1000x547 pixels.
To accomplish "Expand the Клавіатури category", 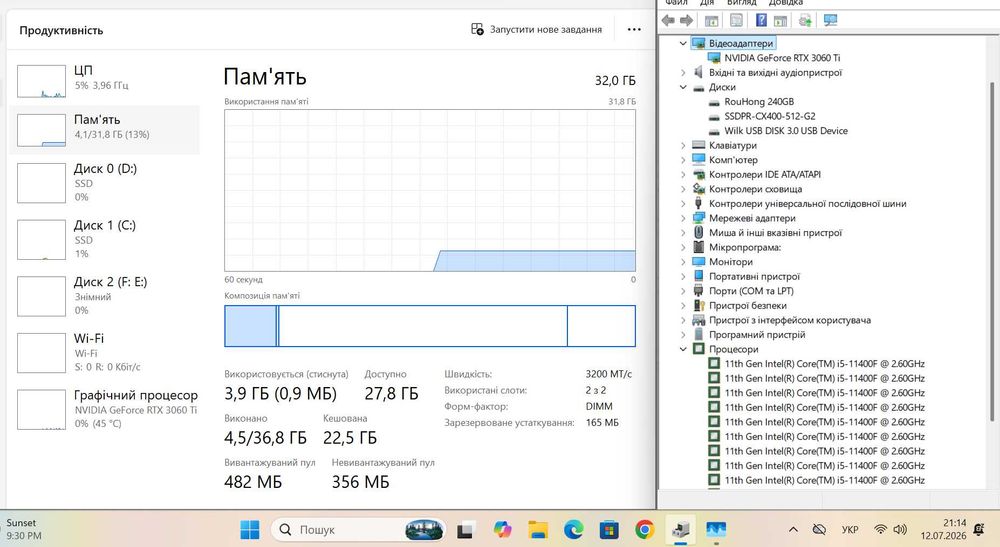I will (683, 145).
